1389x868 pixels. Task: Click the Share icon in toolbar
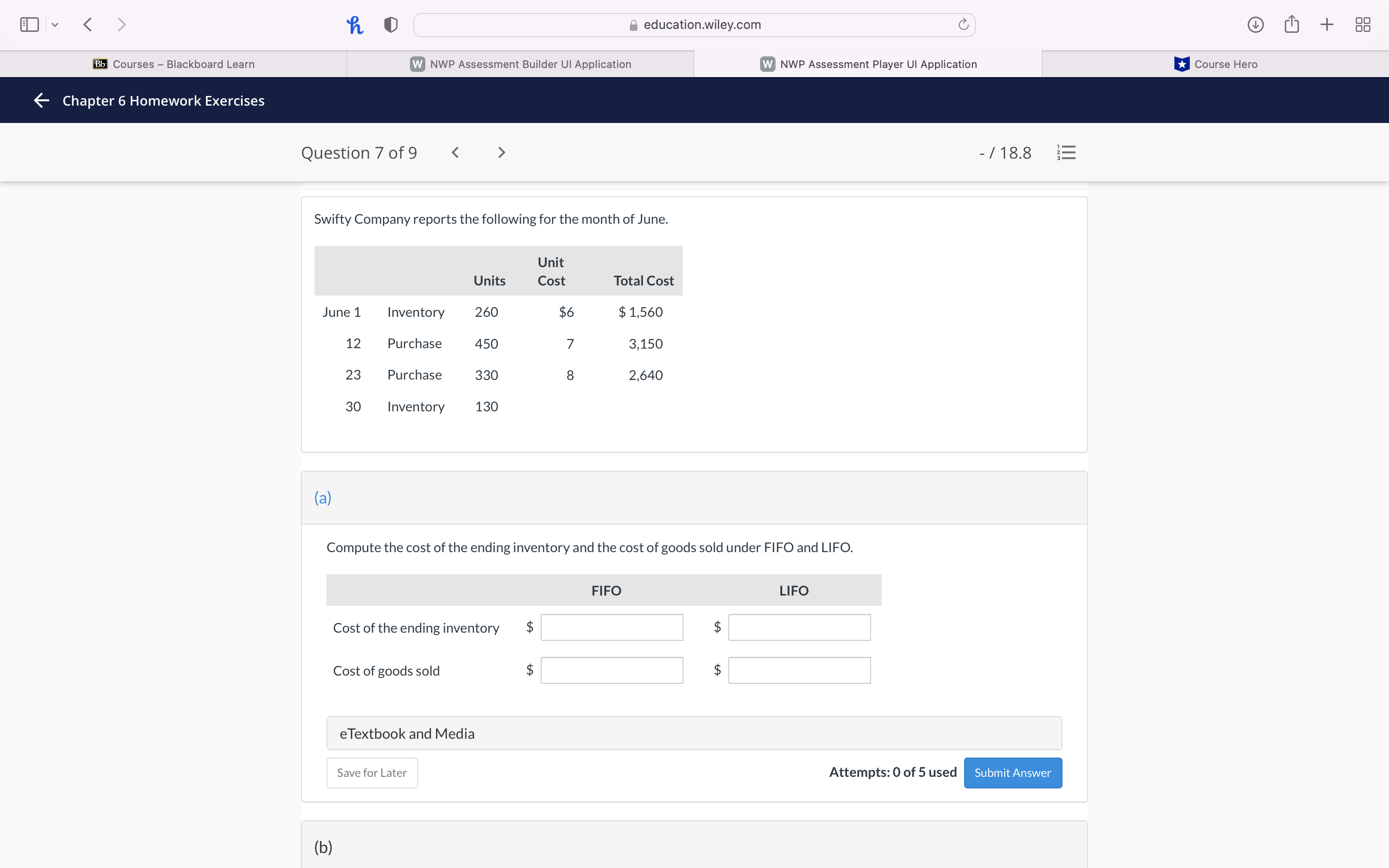click(1292, 25)
